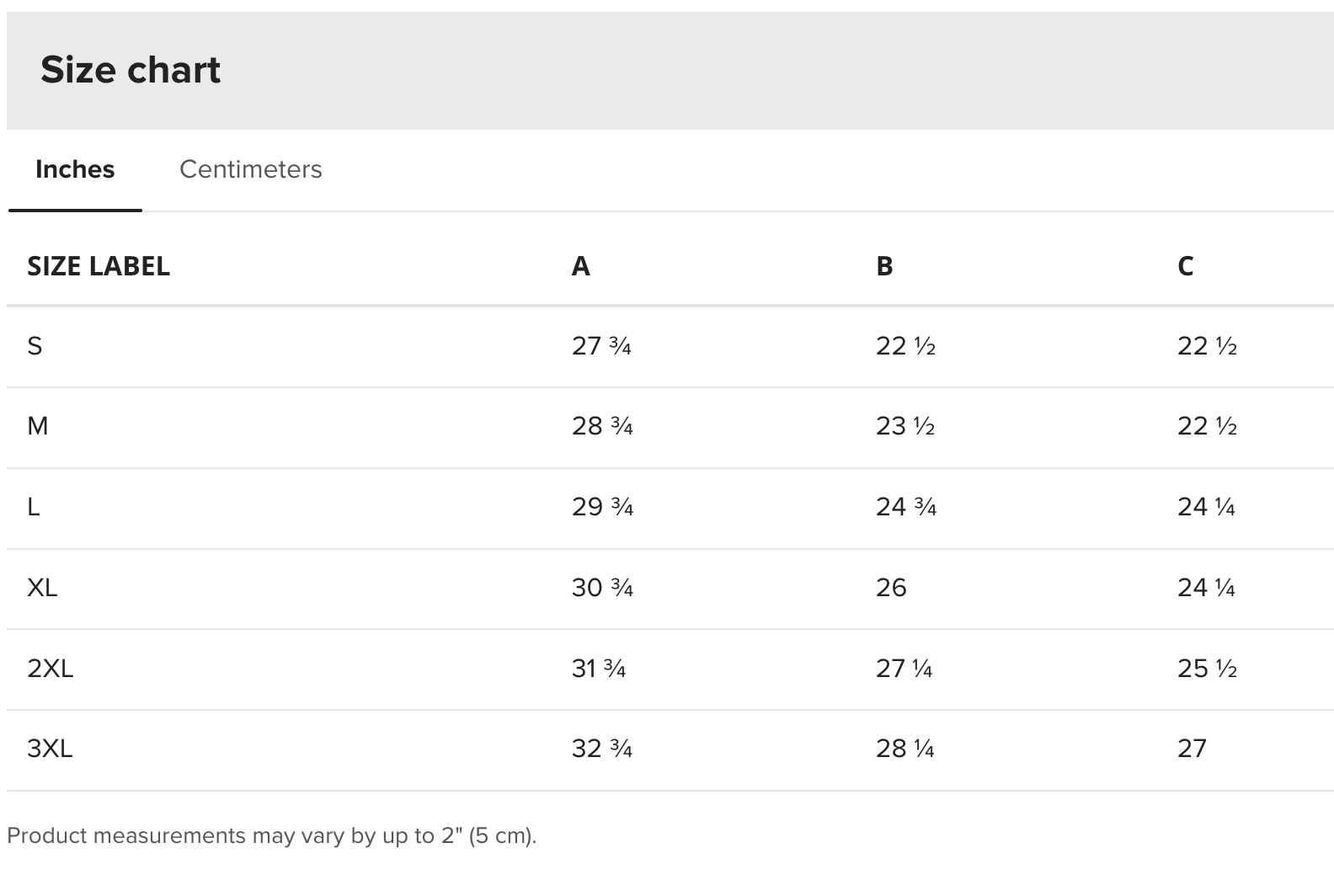Click the 25 ½ value in 2XL row
Image resolution: width=1334 pixels, height=896 pixels.
click(x=1207, y=669)
